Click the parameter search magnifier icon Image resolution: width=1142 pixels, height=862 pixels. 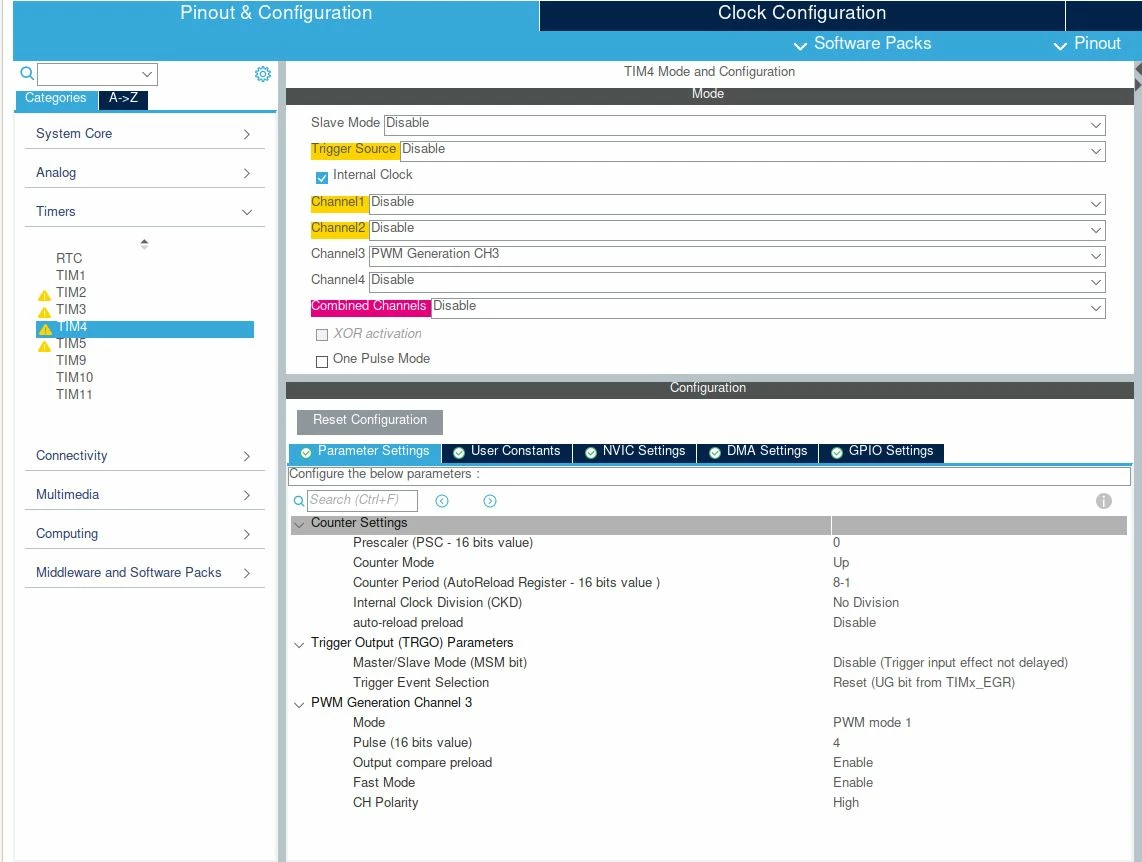299,501
